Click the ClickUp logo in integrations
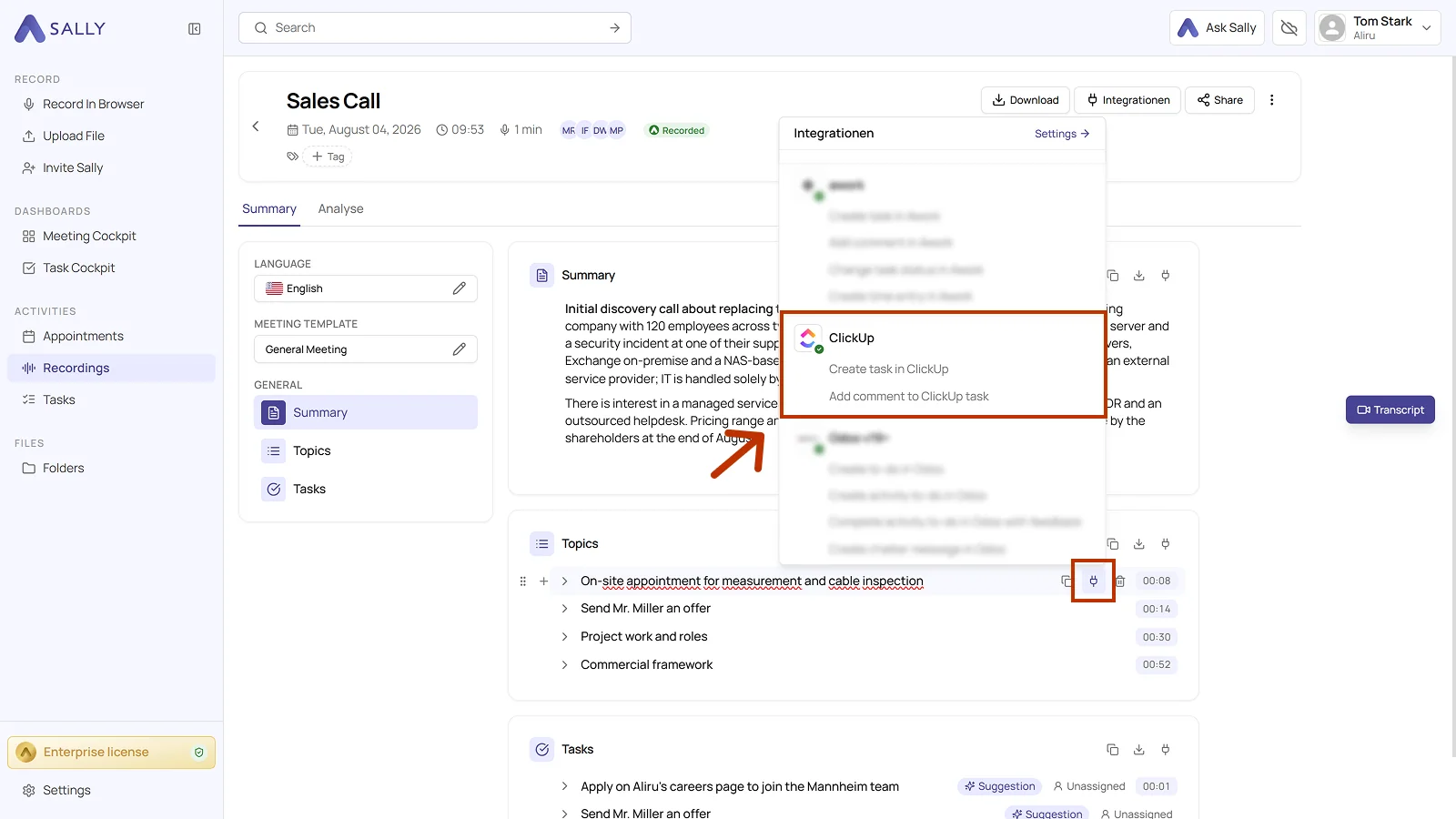This screenshot has height=819, width=1456. [808, 339]
